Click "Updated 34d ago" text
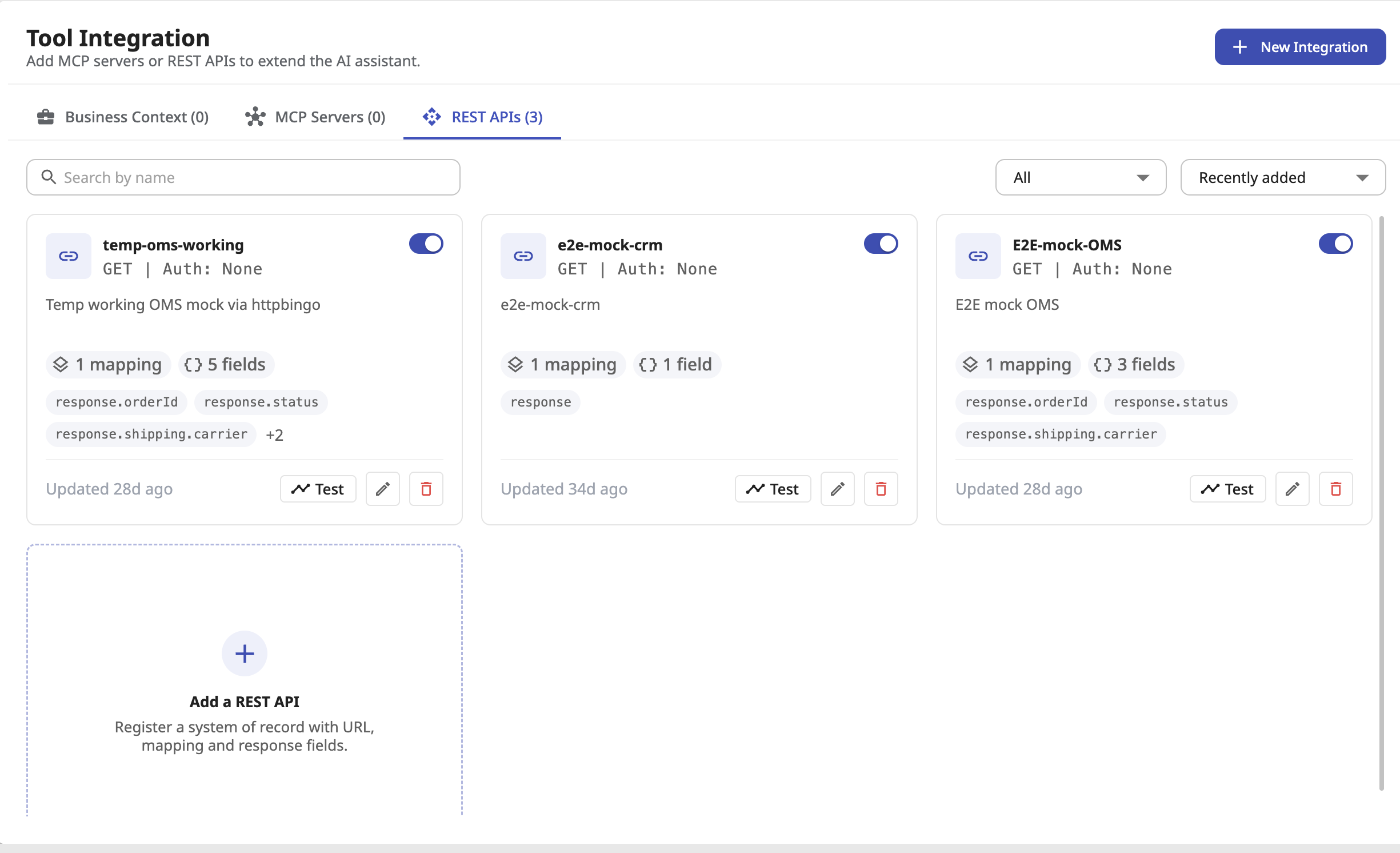1400x853 pixels. tap(564, 489)
